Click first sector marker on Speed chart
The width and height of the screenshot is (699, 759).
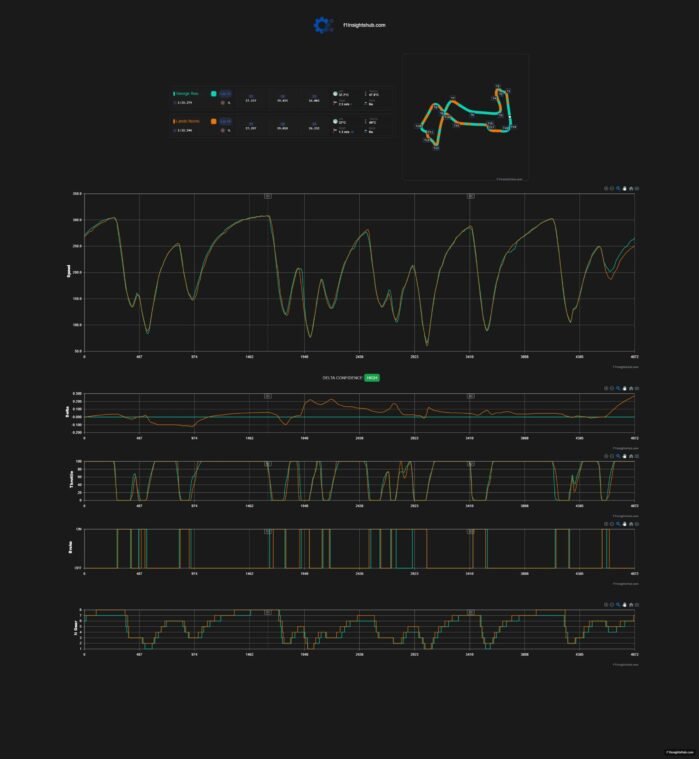(267, 196)
